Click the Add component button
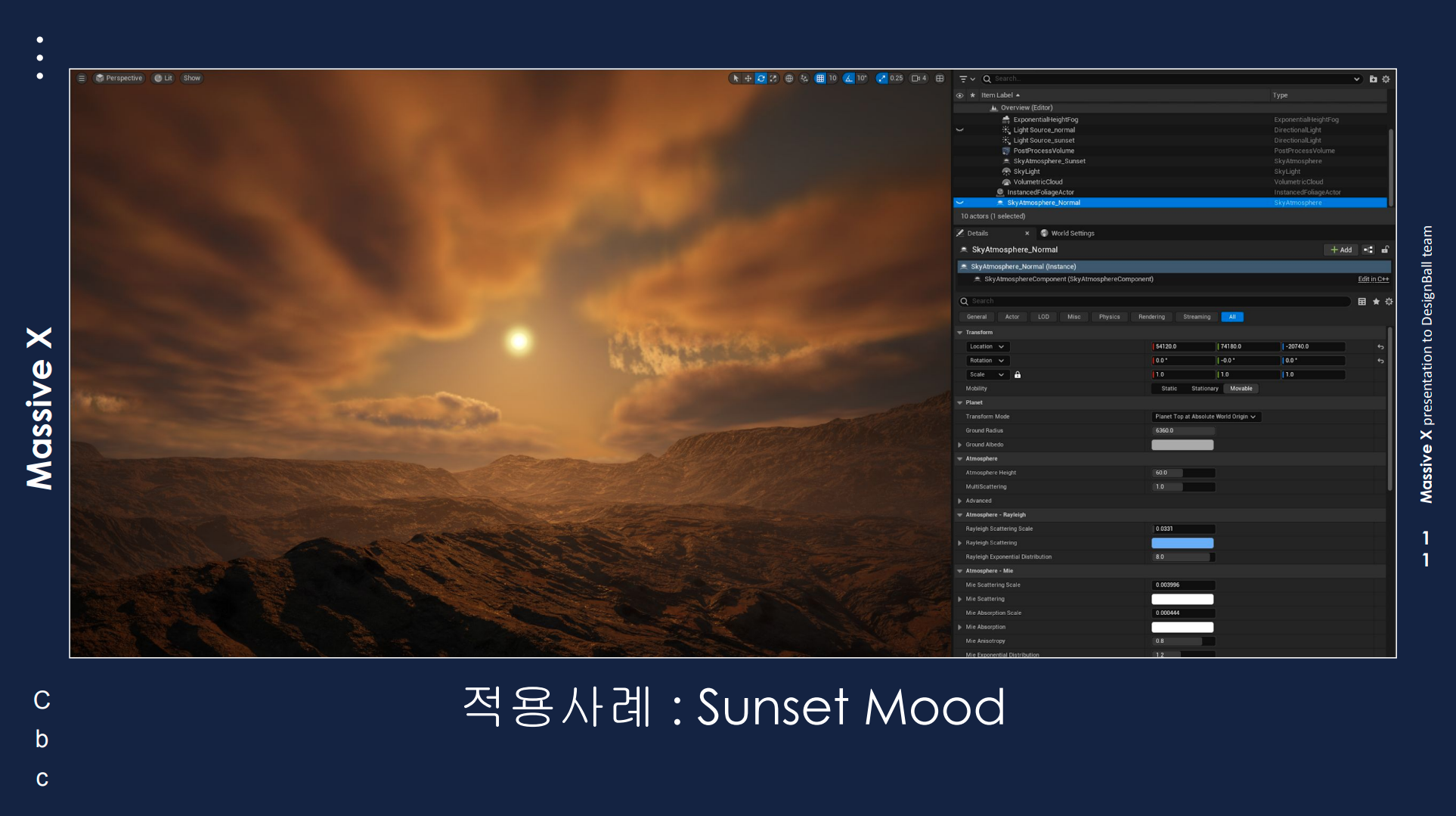 1341,250
